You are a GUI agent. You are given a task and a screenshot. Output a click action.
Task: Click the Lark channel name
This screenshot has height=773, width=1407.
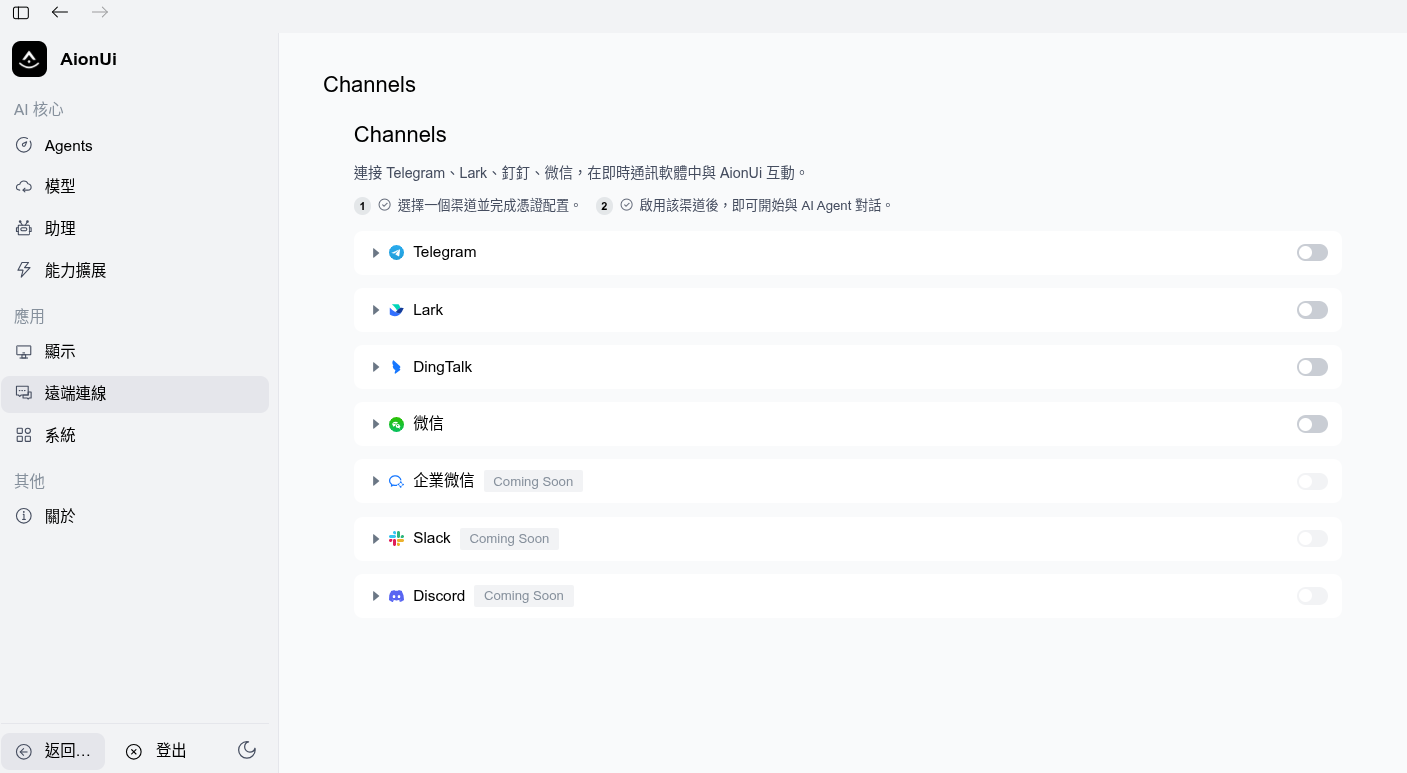click(428, 310)
